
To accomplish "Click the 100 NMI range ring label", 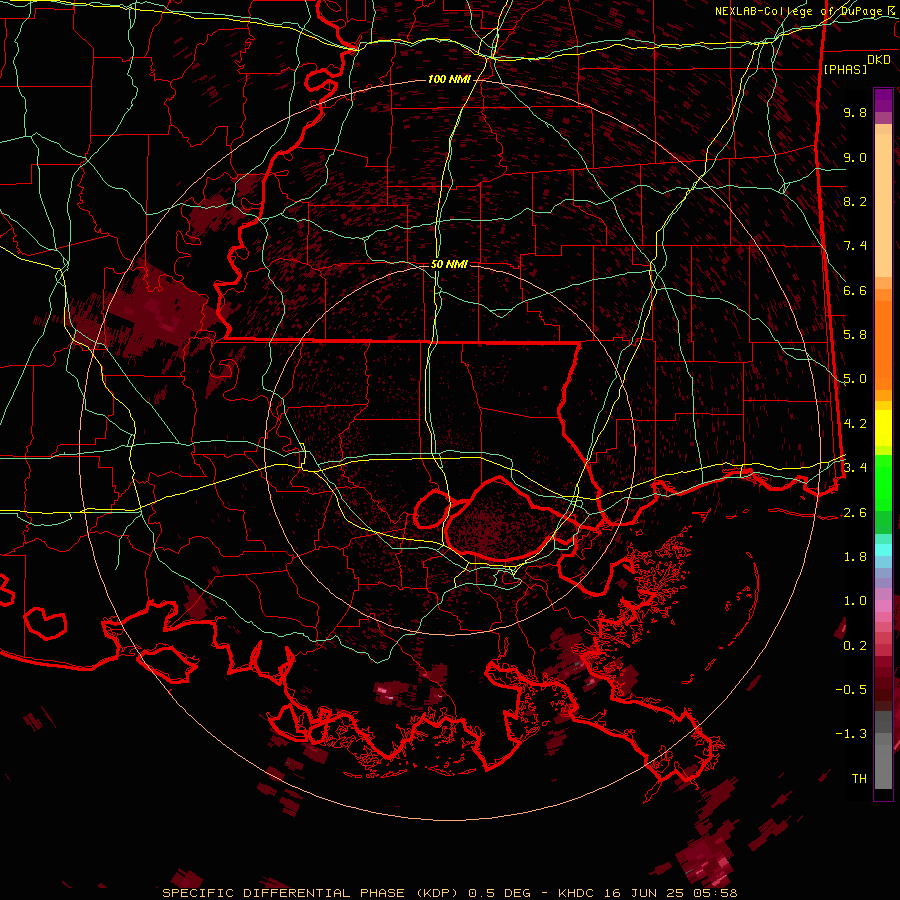I will 449,79.
